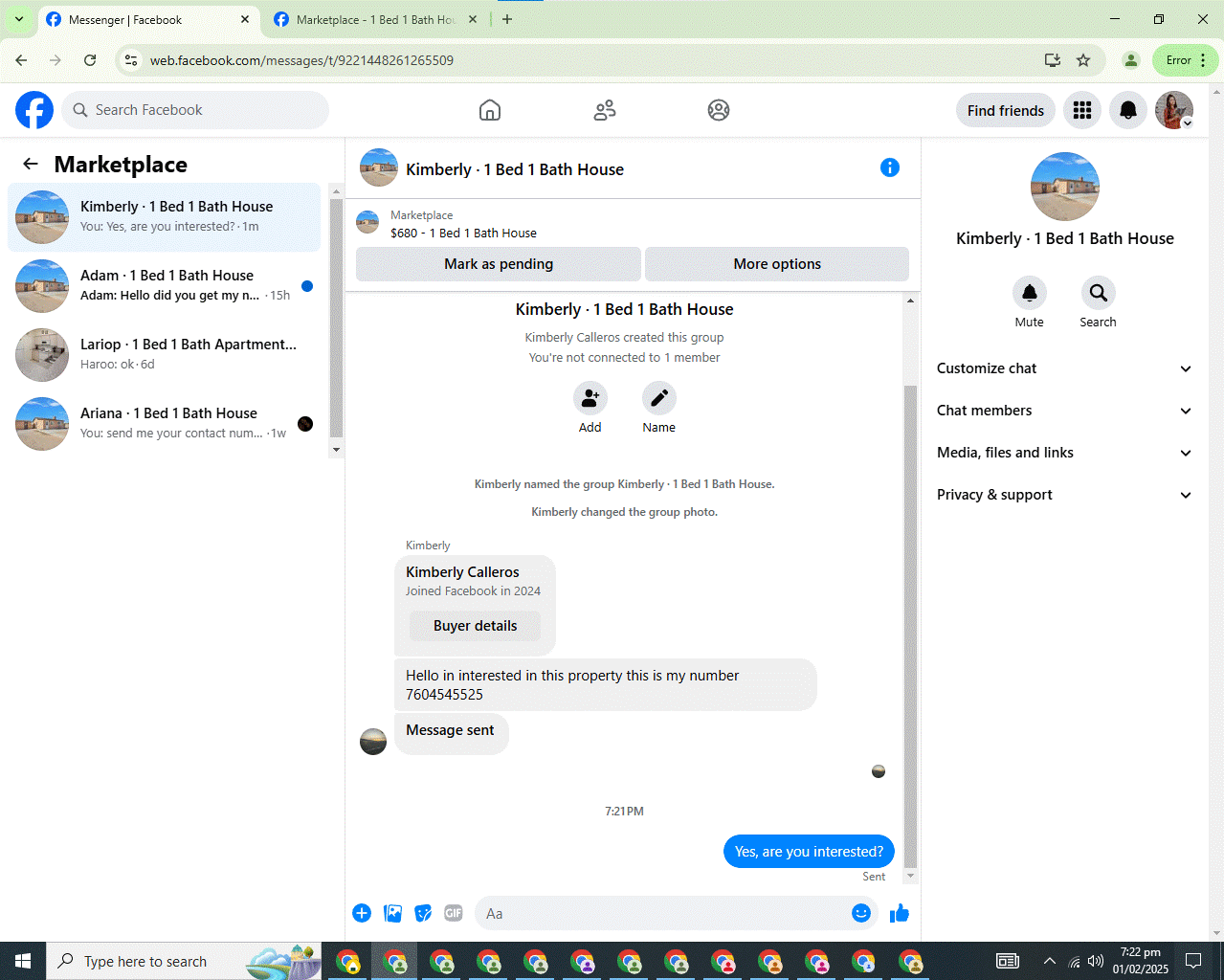Expand the Chat members section

pyautogui.click(x=1065, y=411)
